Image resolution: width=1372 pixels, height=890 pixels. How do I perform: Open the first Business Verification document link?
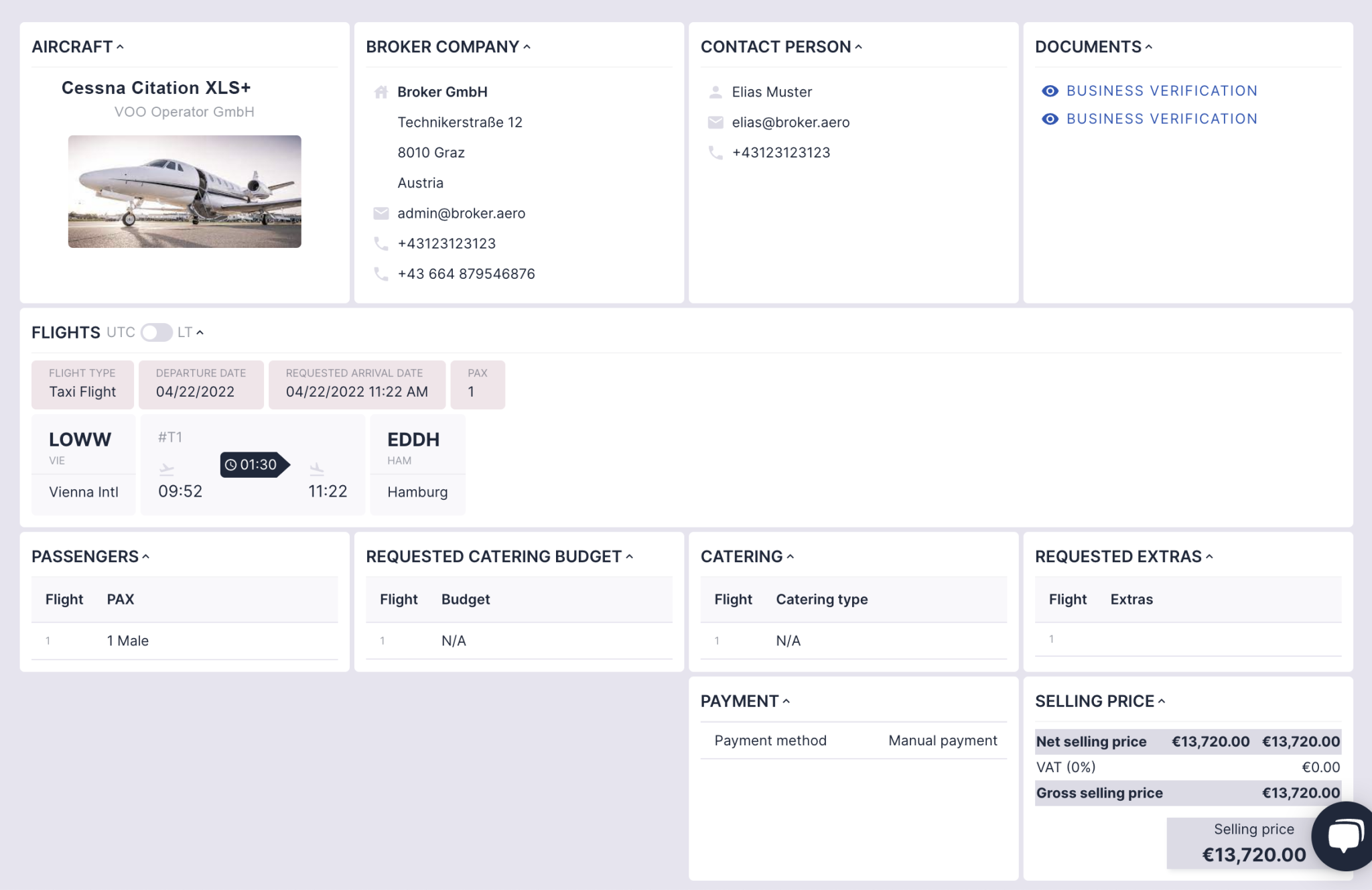[x=1162, y=91]
